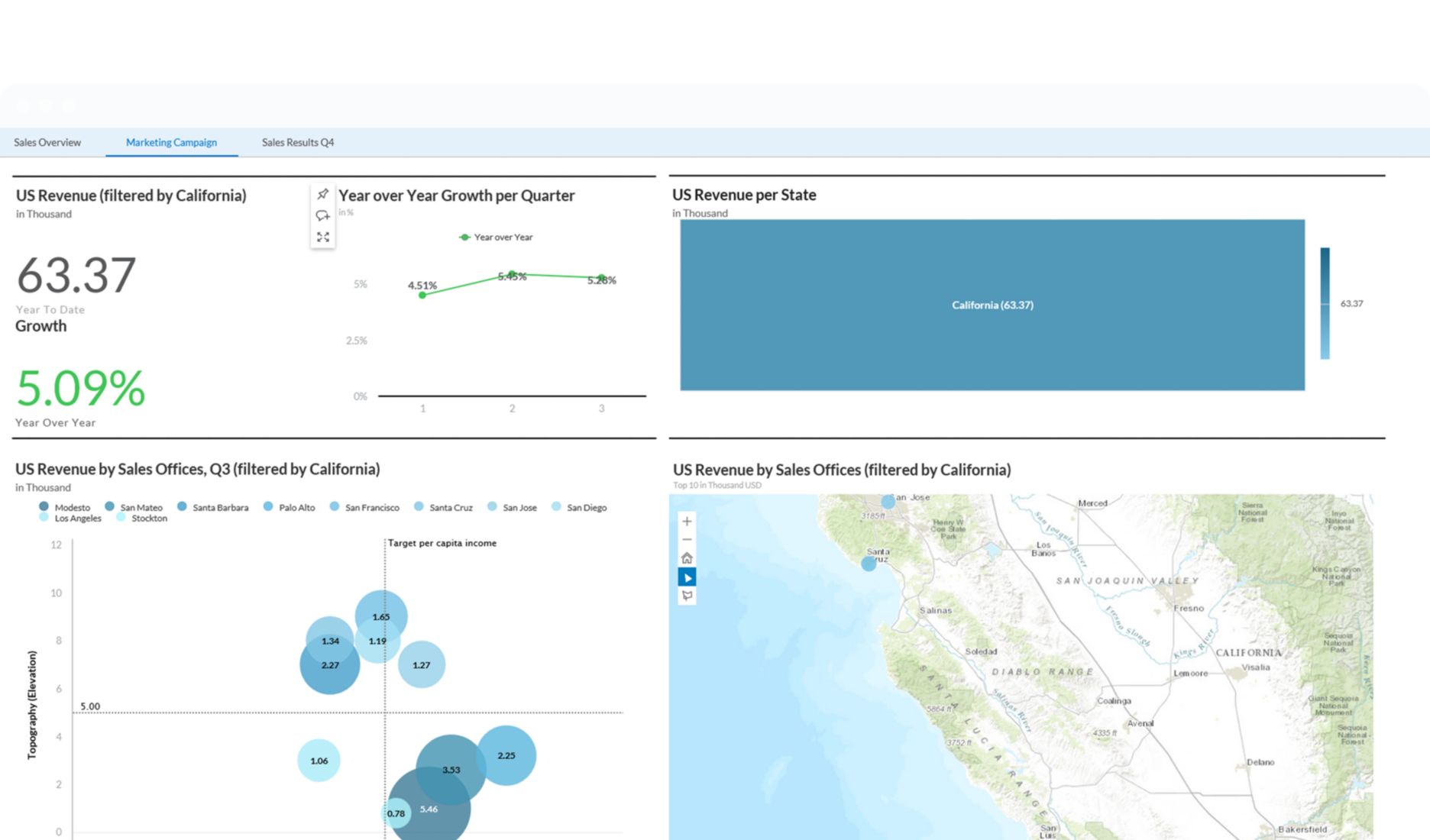Zoom out on the map
1430x840 pixels.
(687, 540)
